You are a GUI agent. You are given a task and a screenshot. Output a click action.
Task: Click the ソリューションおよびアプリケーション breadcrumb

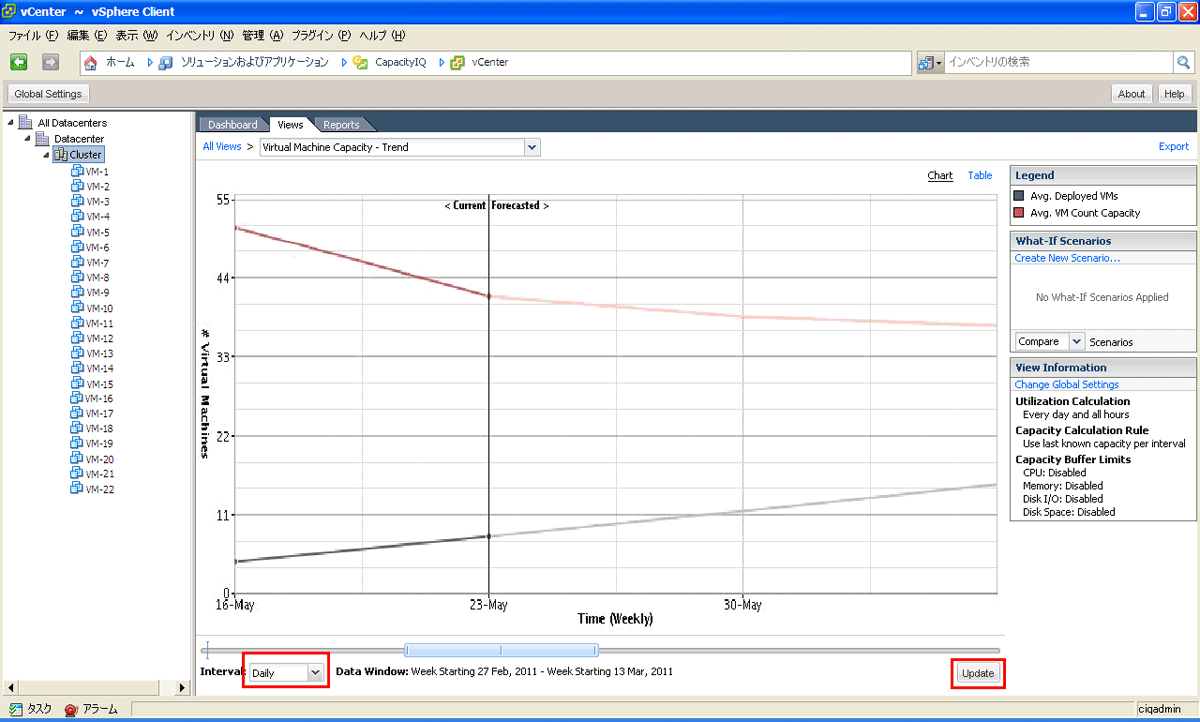tap(254, 62)
